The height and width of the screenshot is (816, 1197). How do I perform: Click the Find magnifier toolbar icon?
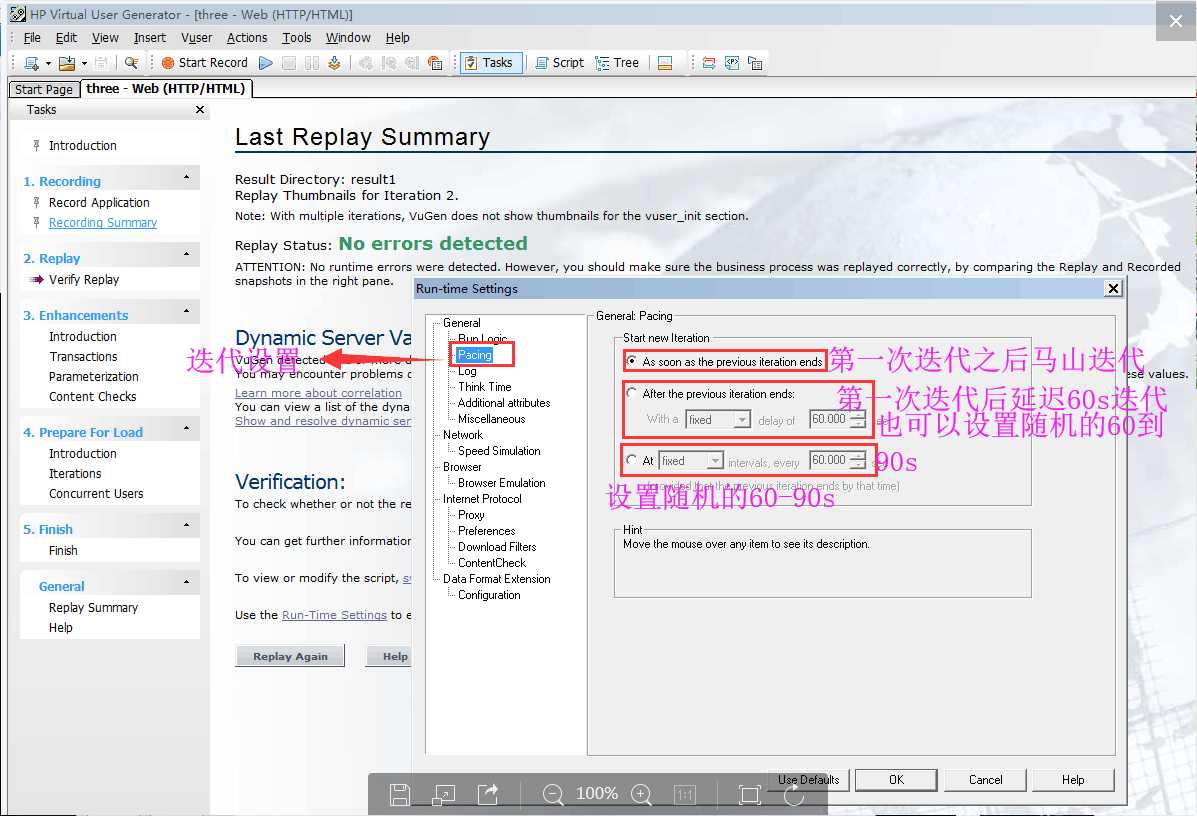(131, 63)
